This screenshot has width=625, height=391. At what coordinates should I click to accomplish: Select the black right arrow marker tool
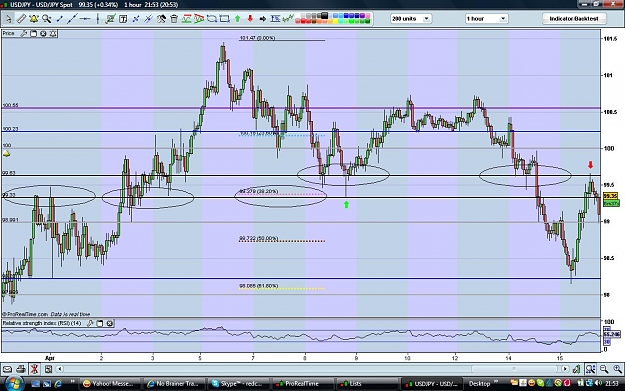click(263, 19)
